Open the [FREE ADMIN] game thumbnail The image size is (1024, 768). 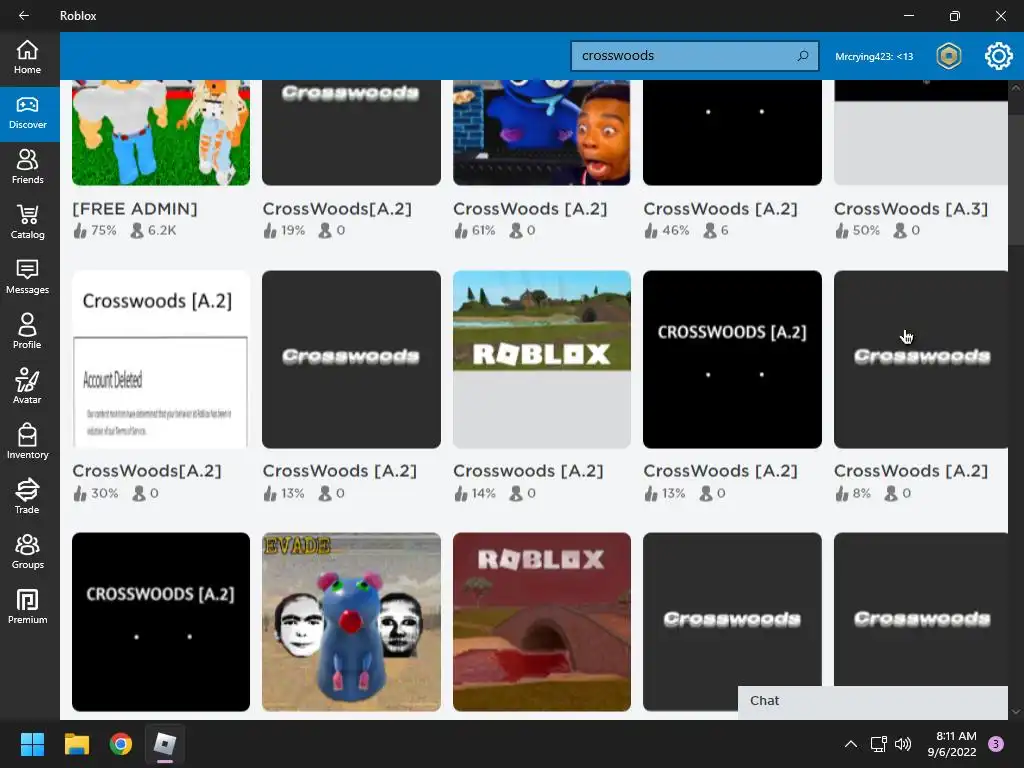pos(161,133)
